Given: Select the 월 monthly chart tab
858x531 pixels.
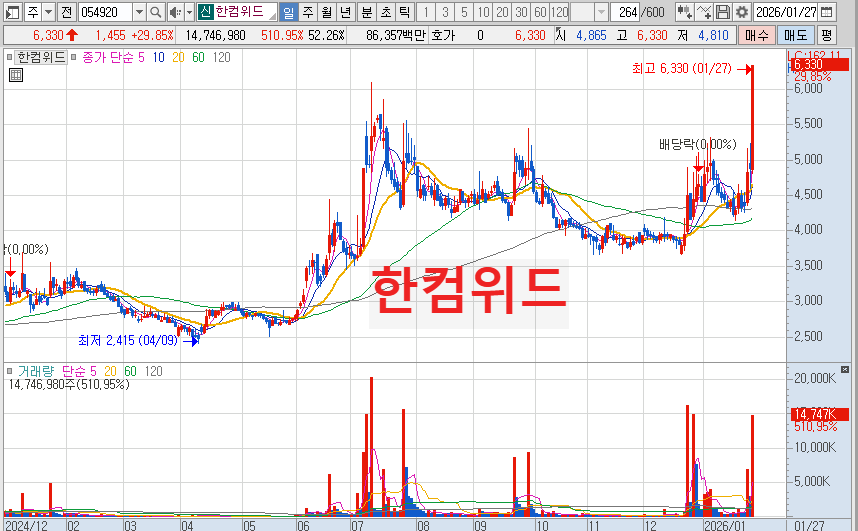Looking at the screenshot, I should [x=327, y=11].
